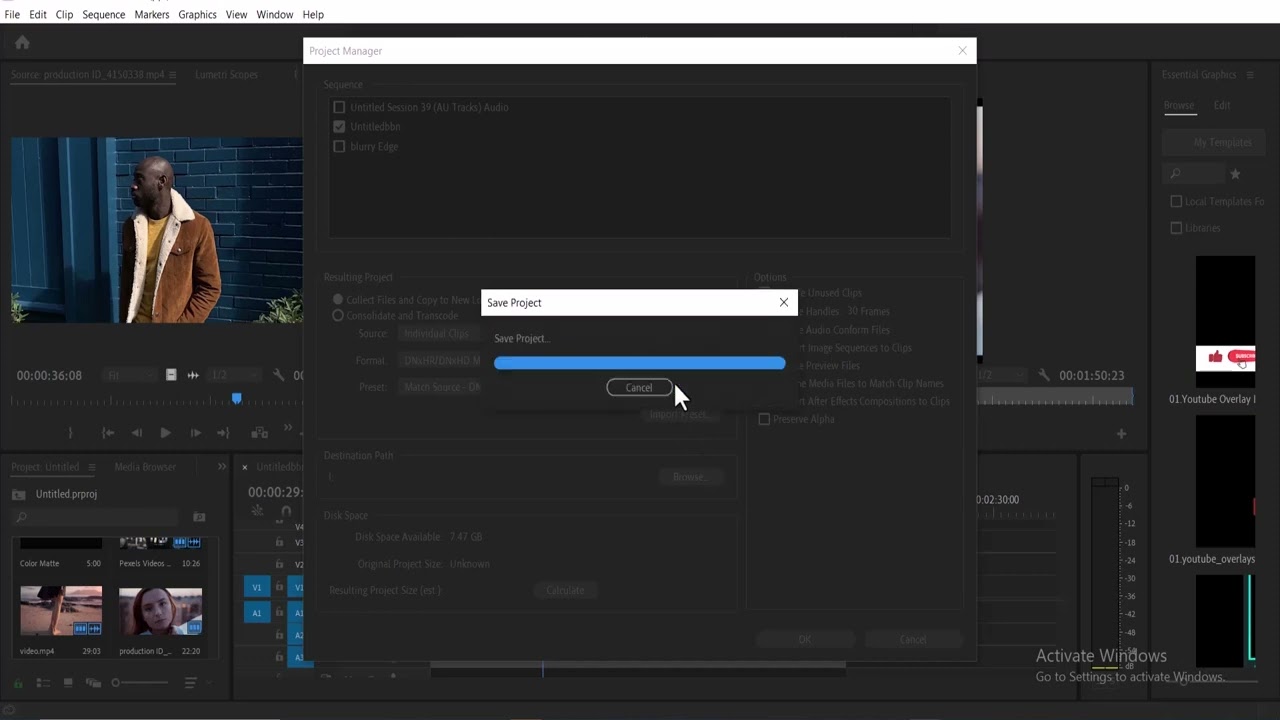The width and height of the screenshot is (1280, 720).
Task: Toggle lock on track V2
Action: click(x=279, y=565)
